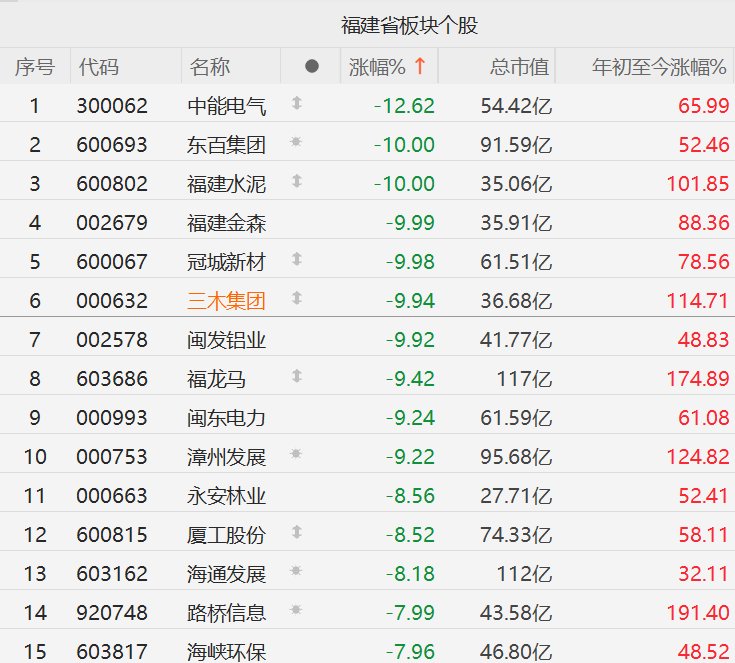Image resolution: width=735 pixels, height=663 pixels.
Task: Sort by 总市值 column header
Action: click(x=519, y=67)
